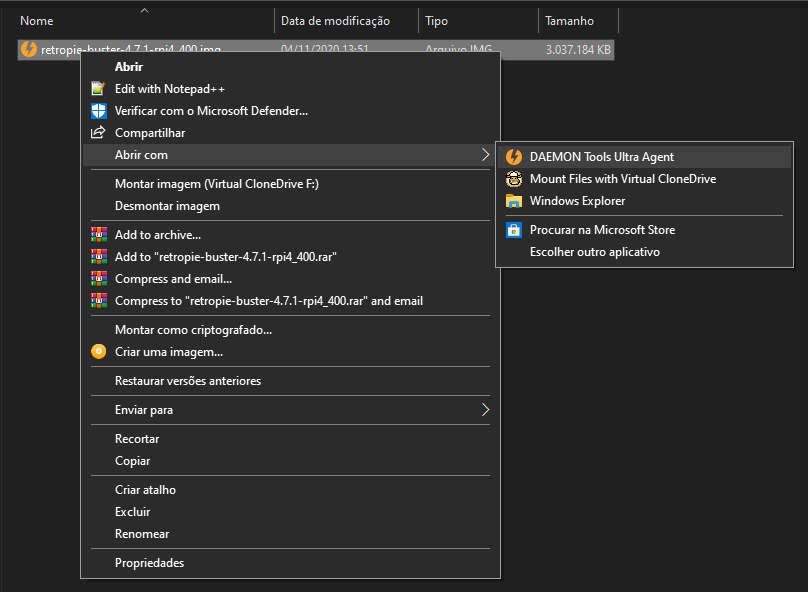
Task: Click the WinRAR icon beside 'Compress and email...'
Action: (98, 279)
